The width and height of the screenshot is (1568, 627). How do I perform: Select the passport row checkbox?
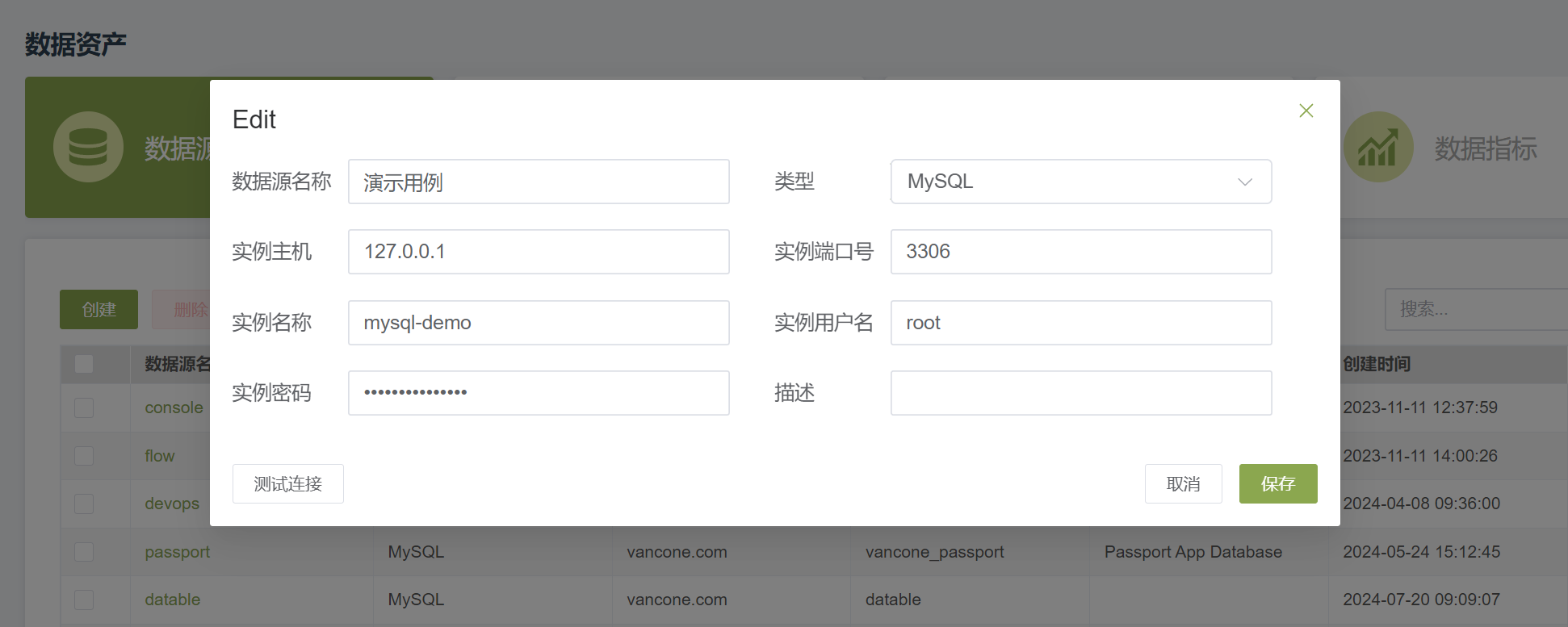coord(84,552)
